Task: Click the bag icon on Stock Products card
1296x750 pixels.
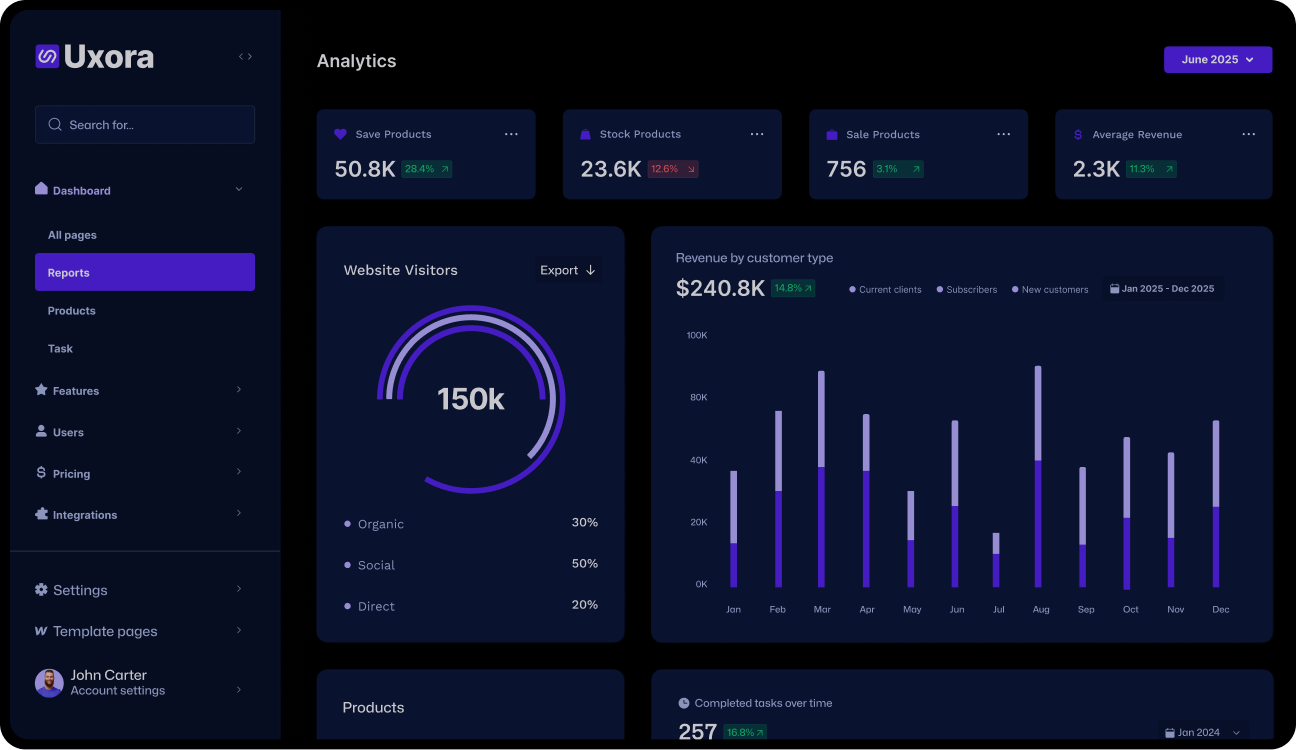Action: (x=586, y=133)
